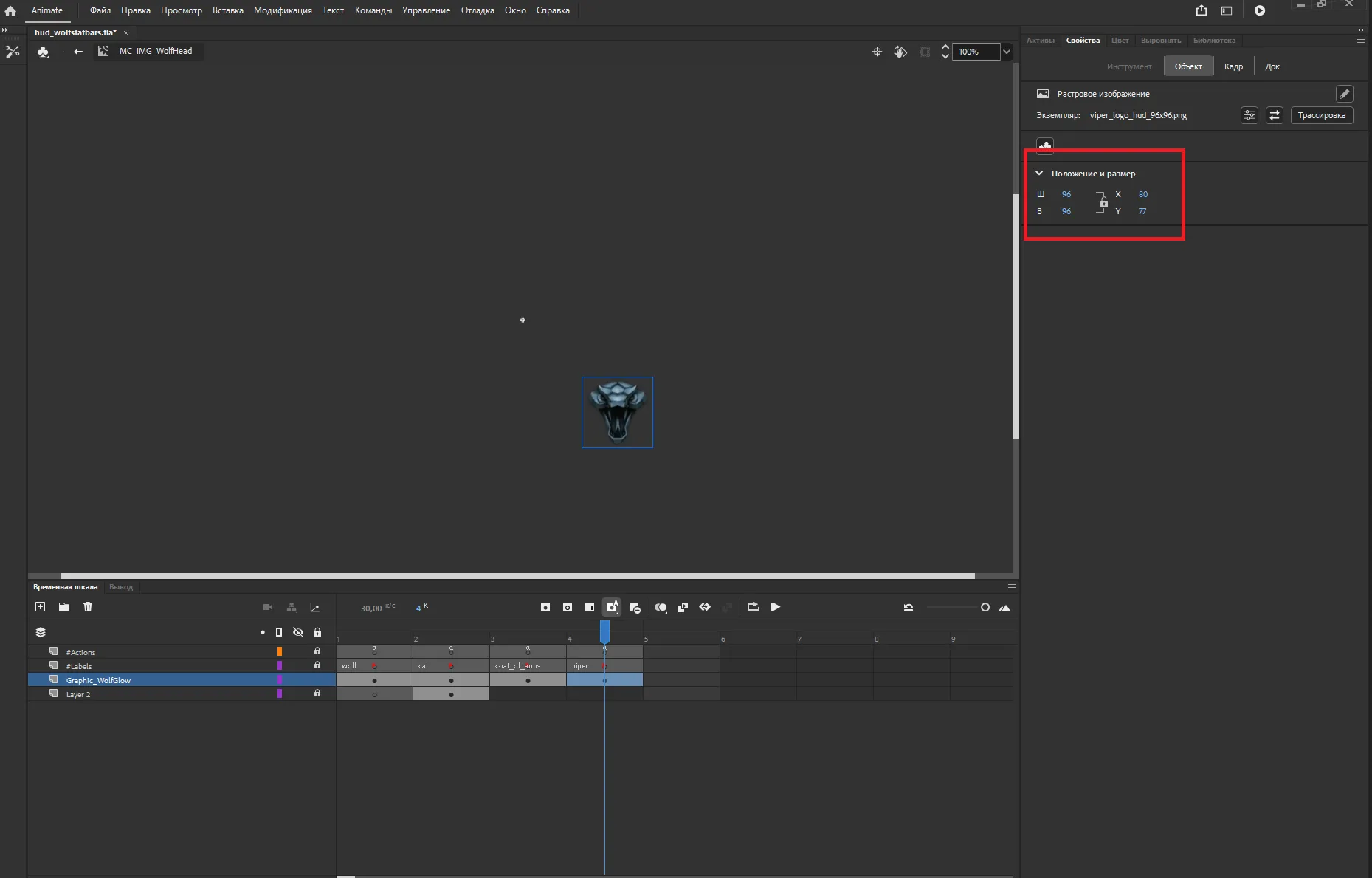The width and height of the screenshot is (1372, 878).
Task: Click the pencil edit icon for bitmap
Action: click(x=1345, y=94)
